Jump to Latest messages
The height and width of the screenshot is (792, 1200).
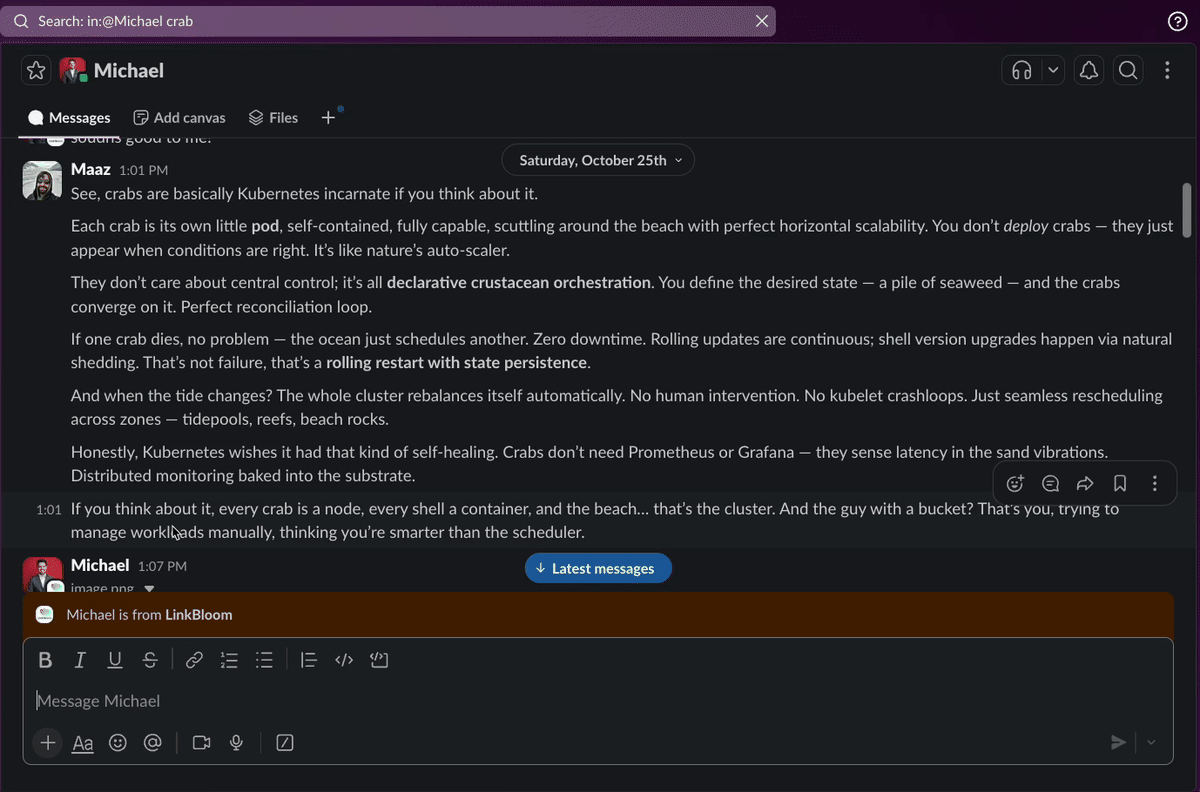click(598, 568)
